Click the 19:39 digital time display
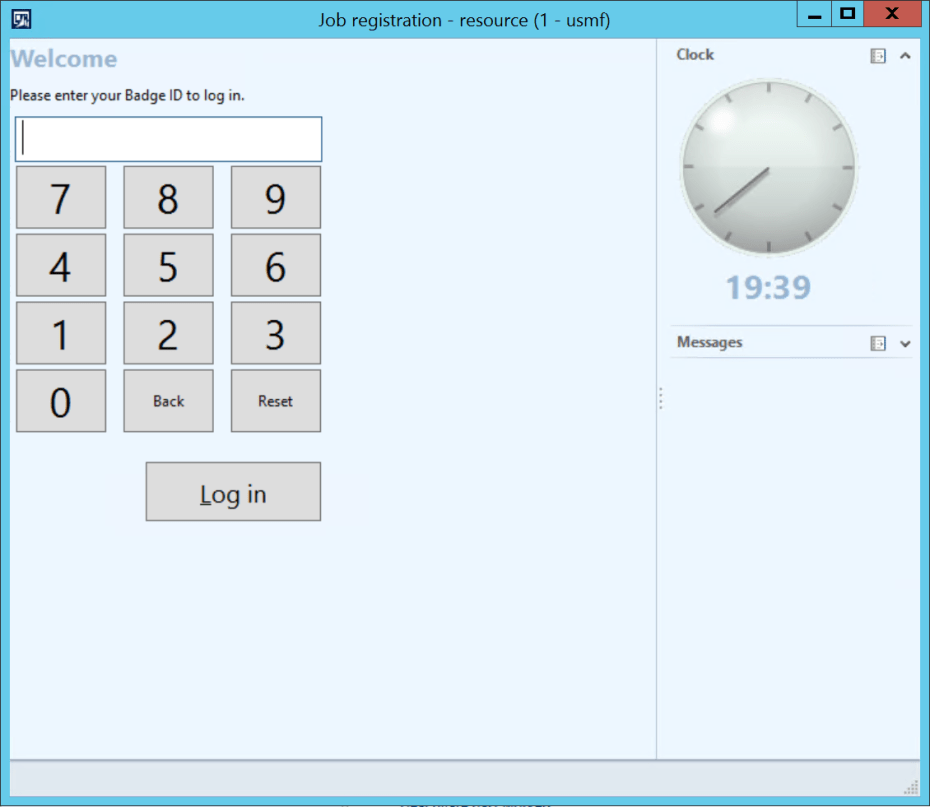Viewport: 930px width, 807px height. pos(768,287)
